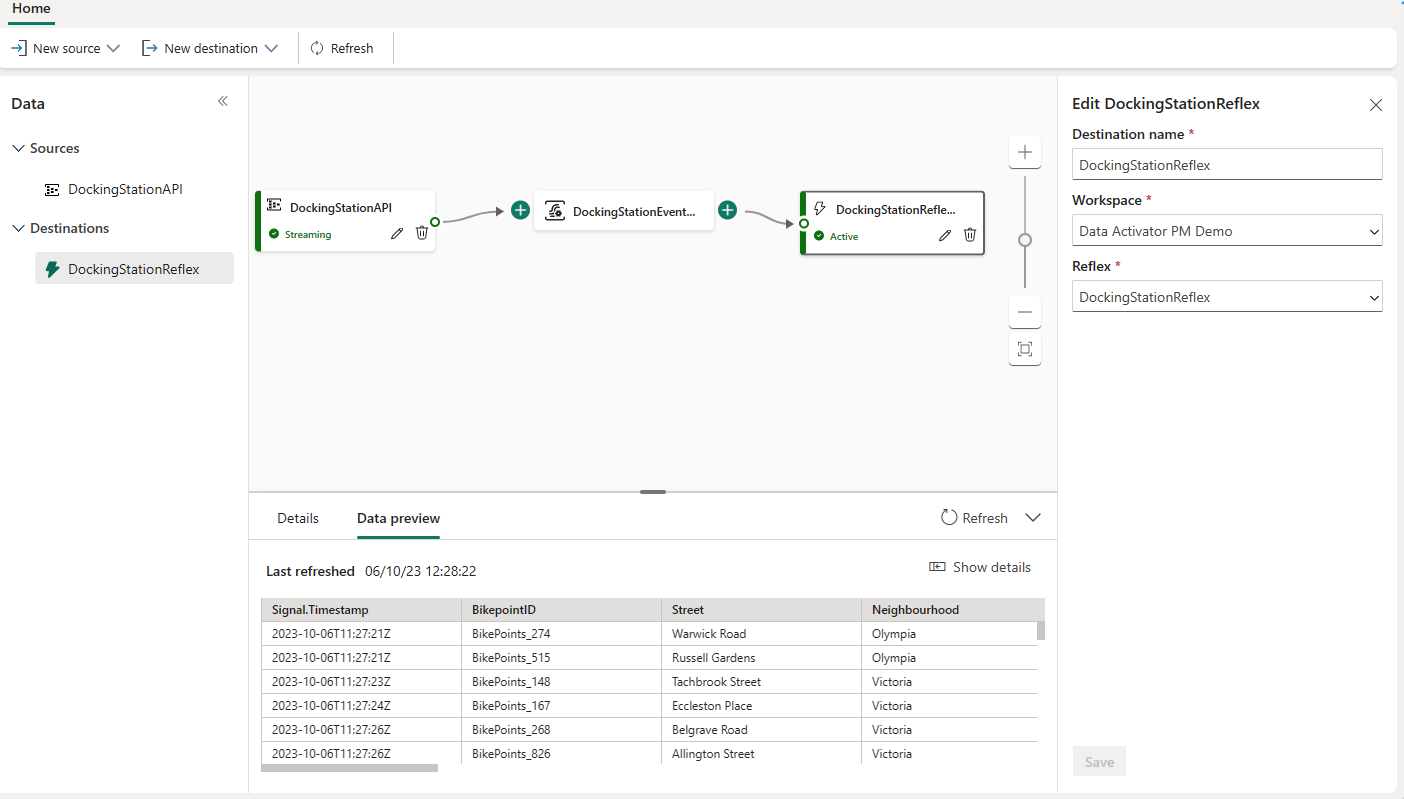Open the New source dropdown
This screenshot has width=1404, height=799.
[65, 48]
